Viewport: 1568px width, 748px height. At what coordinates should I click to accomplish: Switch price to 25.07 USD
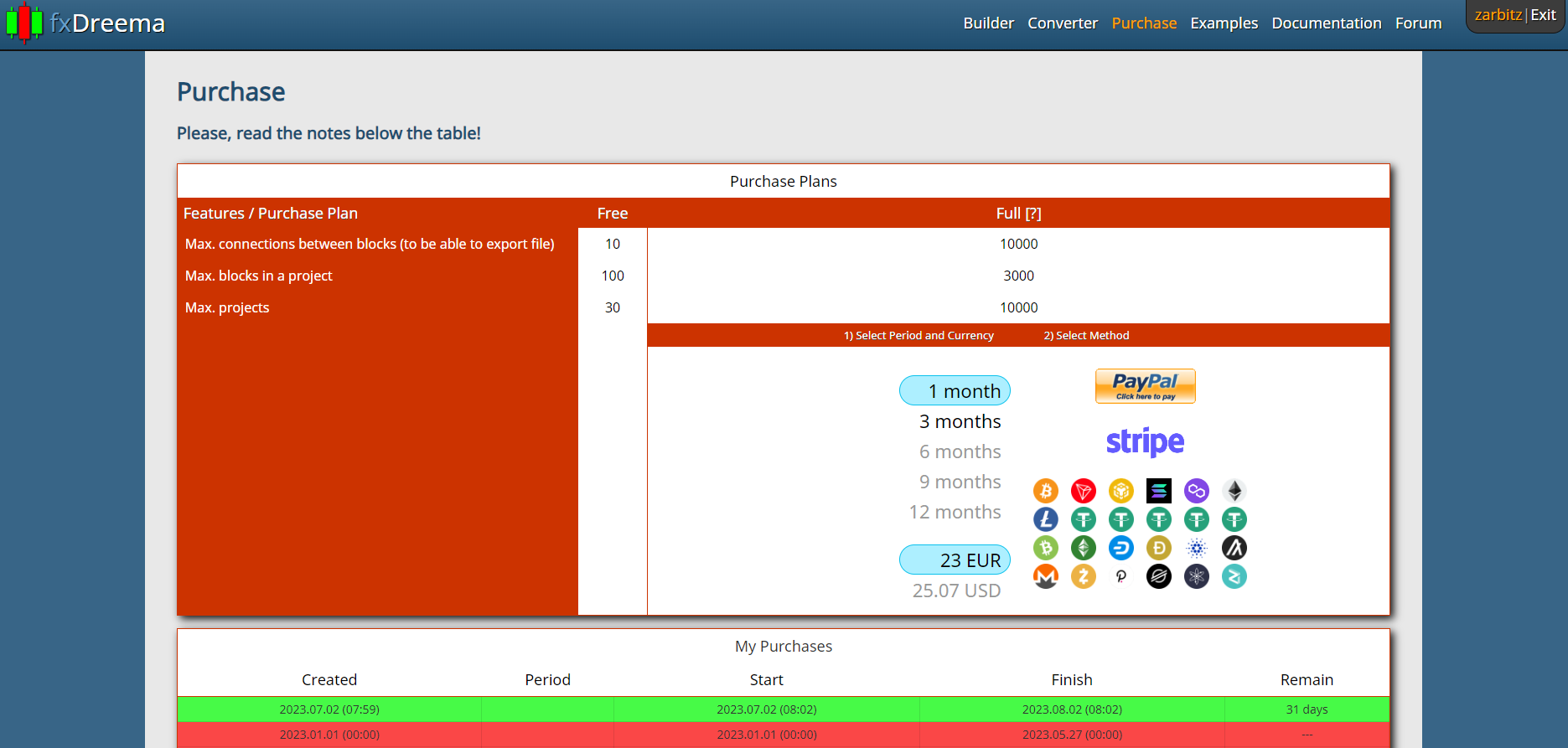point(956,591)
